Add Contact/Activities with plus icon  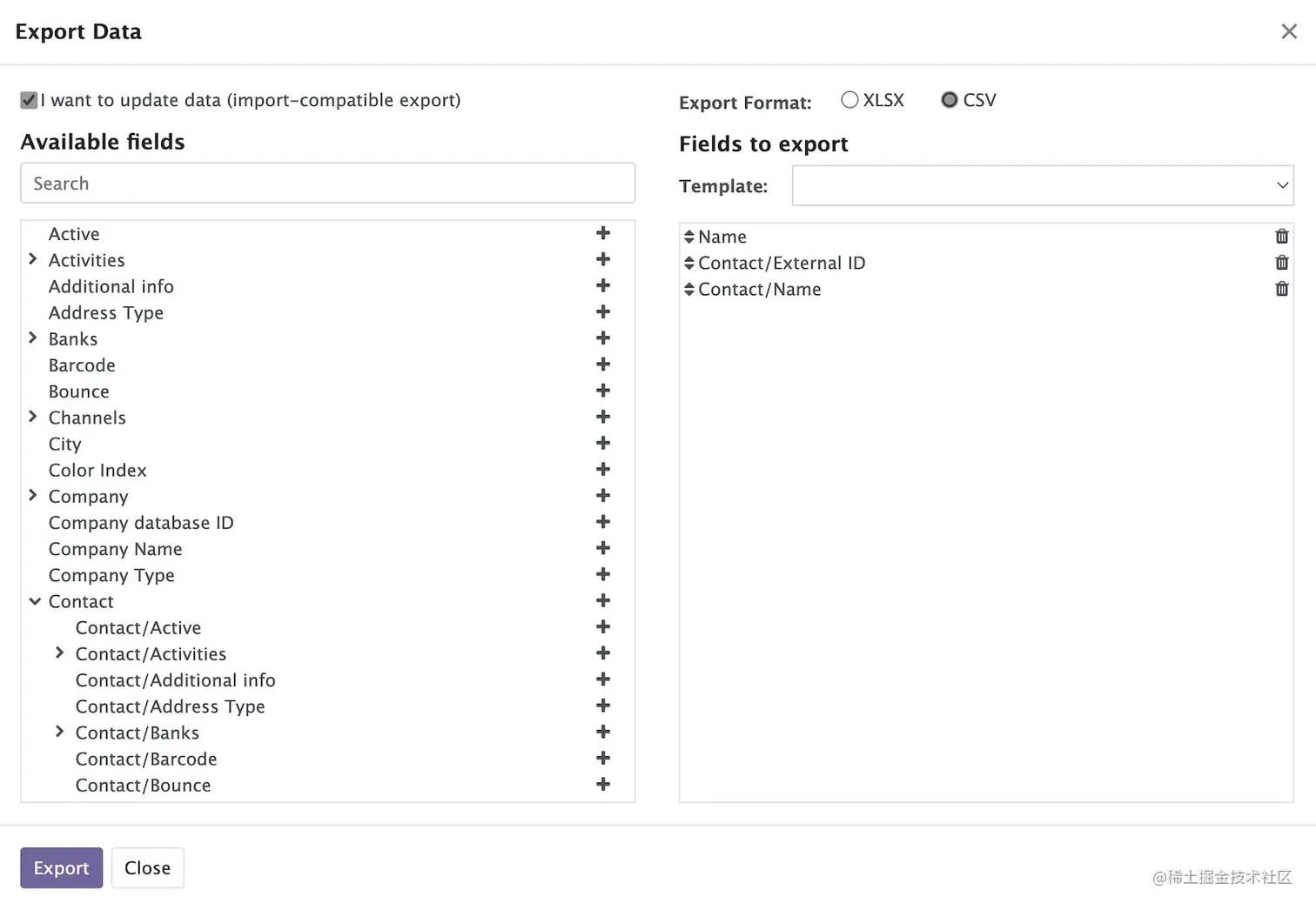point(603,652)
